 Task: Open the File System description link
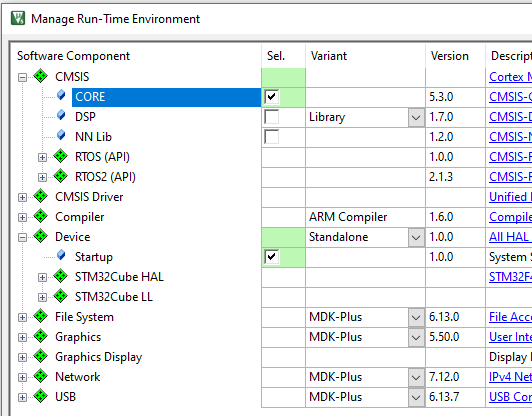510,317
